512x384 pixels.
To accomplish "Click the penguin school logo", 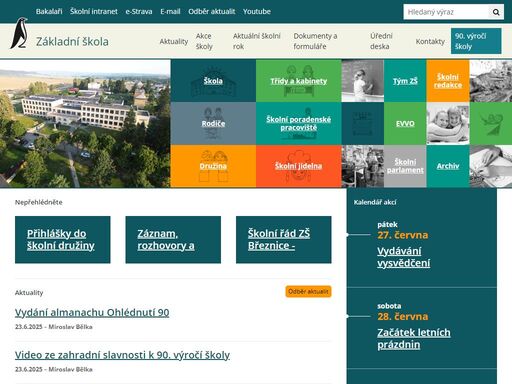I will 19,33.
